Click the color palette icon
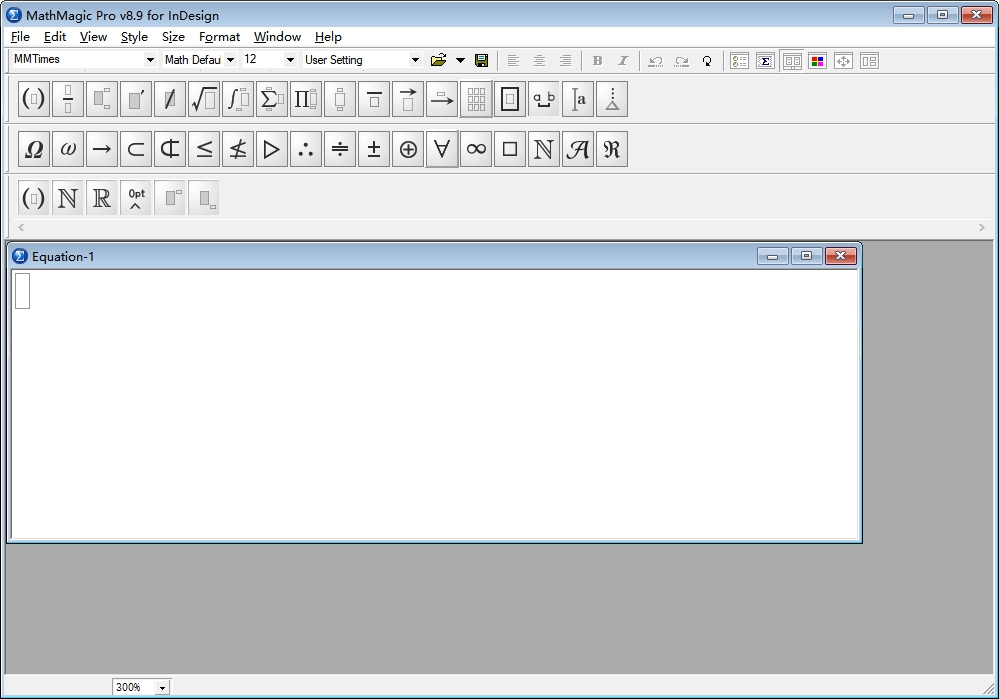The height and width of the screenshot is (699, 999). point(817,61)
